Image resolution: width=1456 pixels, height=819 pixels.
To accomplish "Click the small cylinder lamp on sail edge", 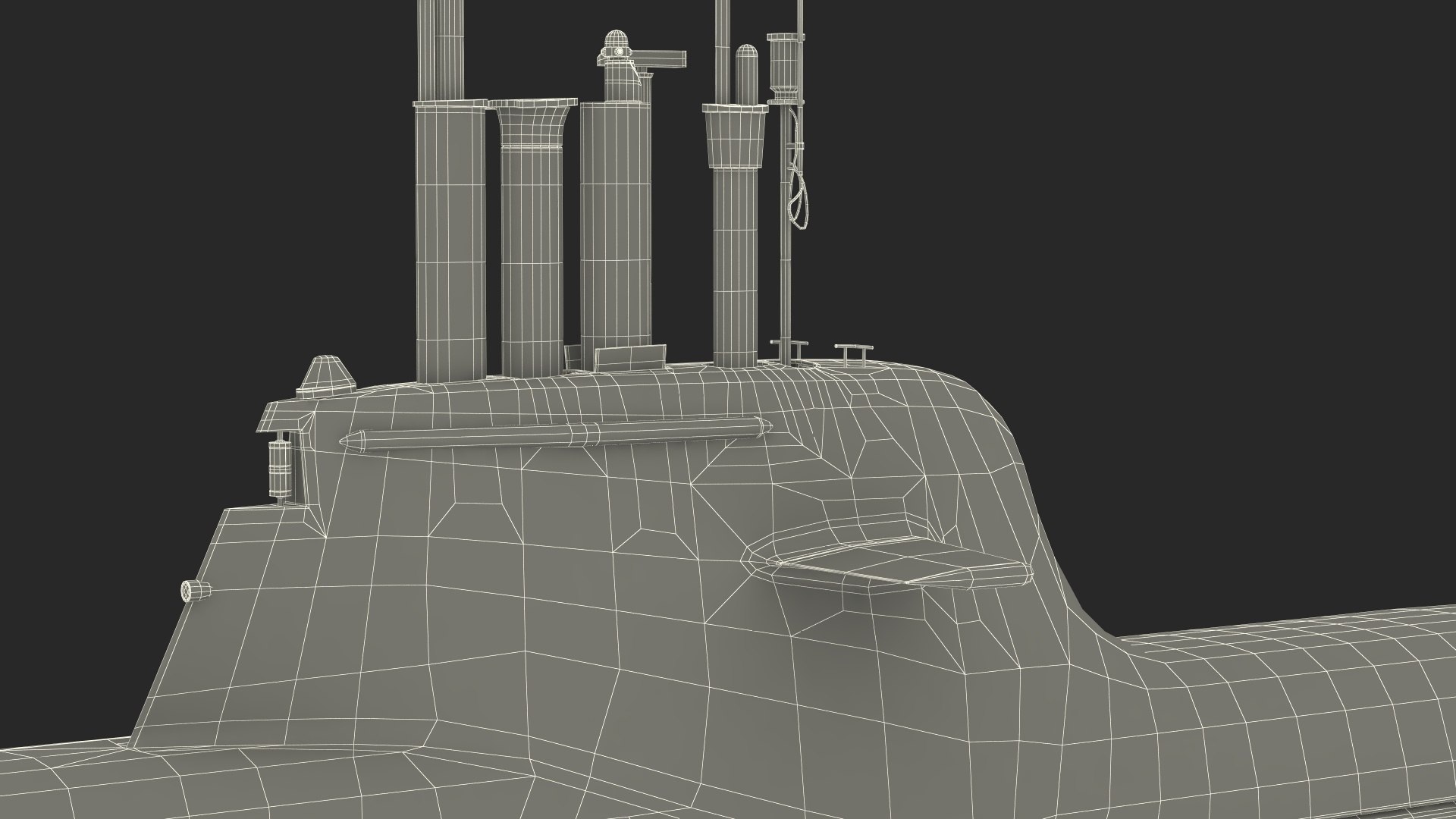I will click(281, 468).
